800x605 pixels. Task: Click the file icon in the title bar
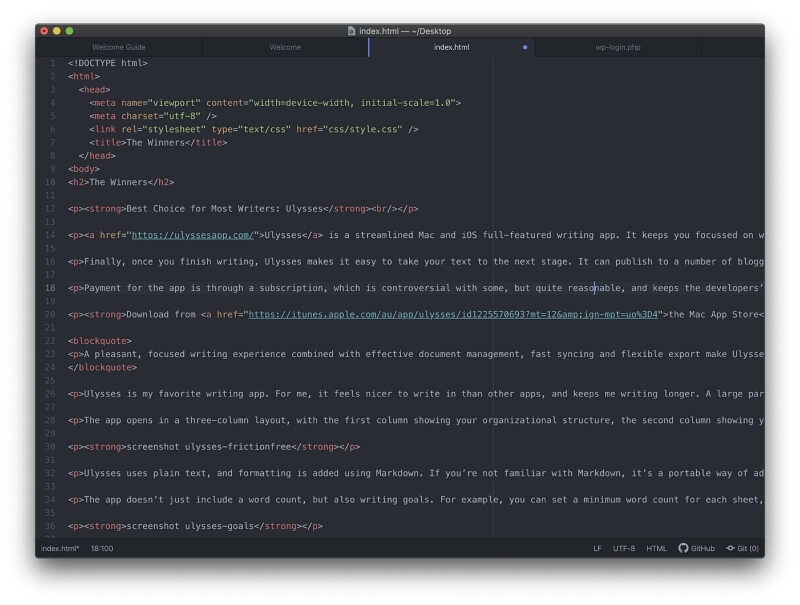click(351, 31)
